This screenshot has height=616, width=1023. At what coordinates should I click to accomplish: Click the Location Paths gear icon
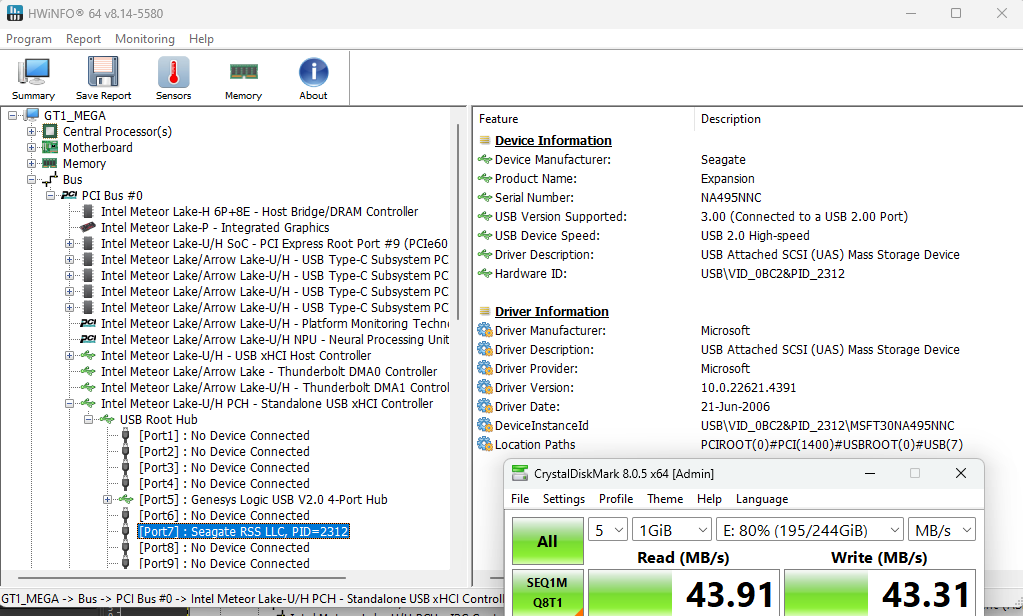point(485,444)
